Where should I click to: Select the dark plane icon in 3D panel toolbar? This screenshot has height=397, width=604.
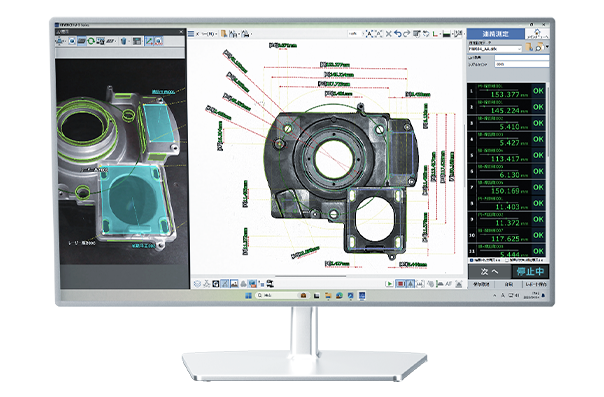tap(82, 41)
